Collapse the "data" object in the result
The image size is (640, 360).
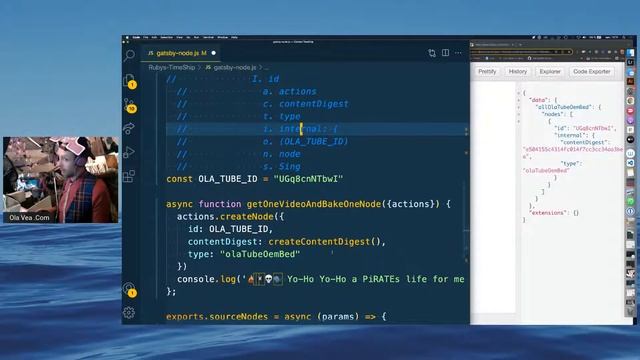click(x=519, y=100)
